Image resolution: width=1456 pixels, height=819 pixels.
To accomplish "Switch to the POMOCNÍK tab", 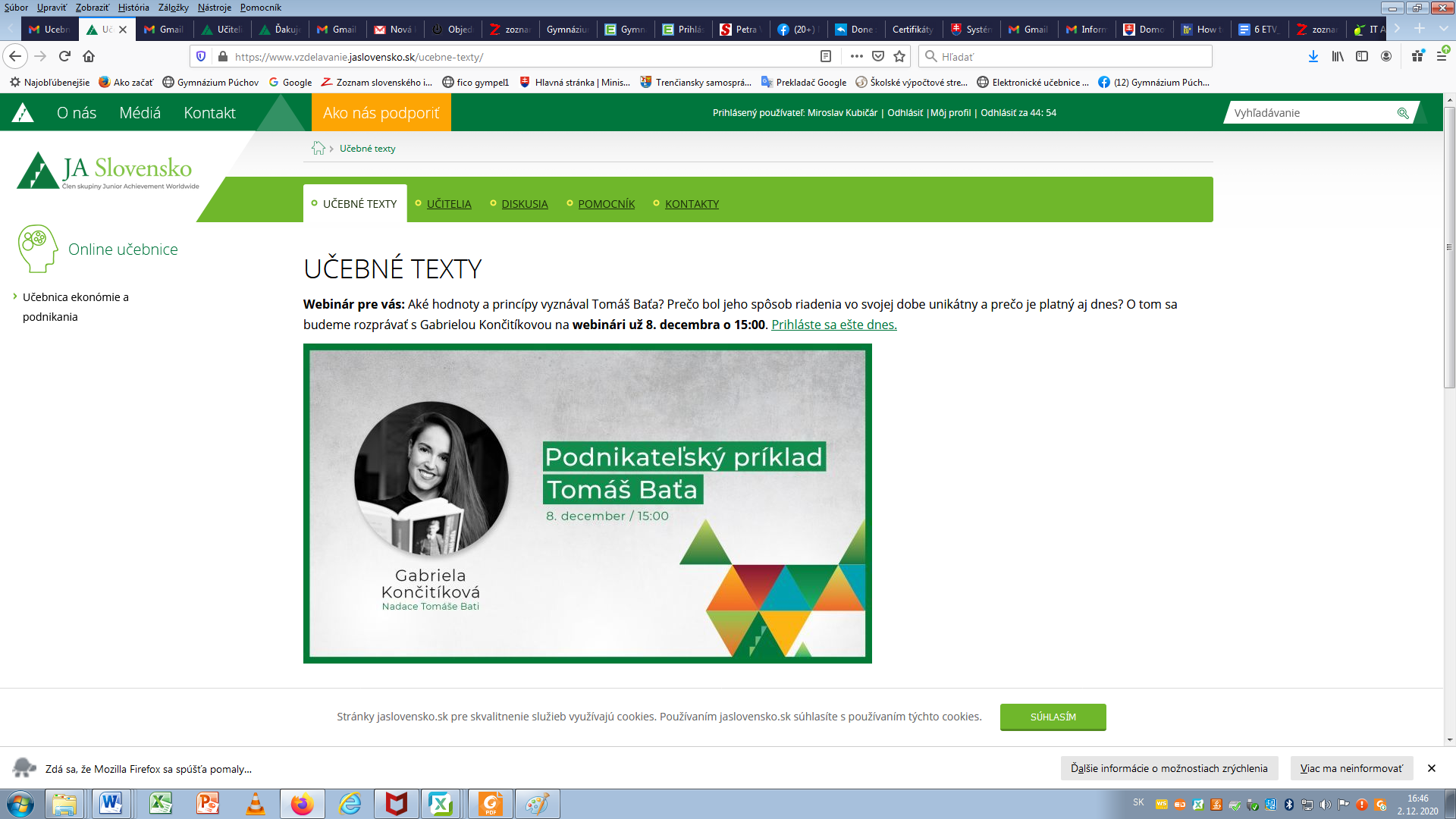I will (606, 203).
